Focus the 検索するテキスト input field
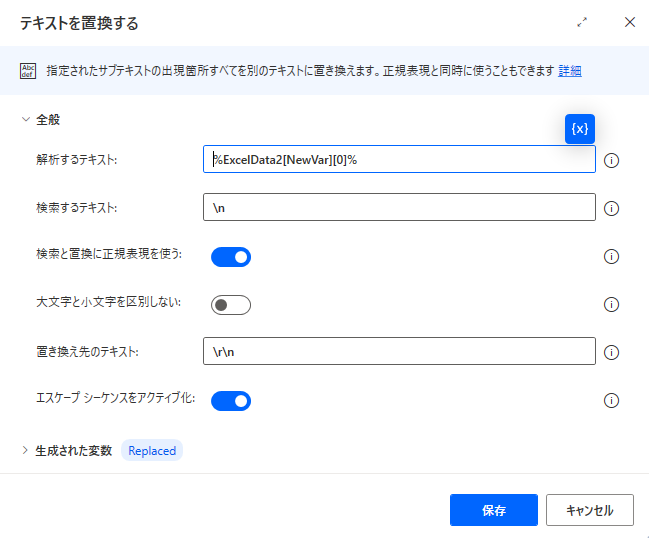Screen dimensions: 649x539 (x=399, y=207)
